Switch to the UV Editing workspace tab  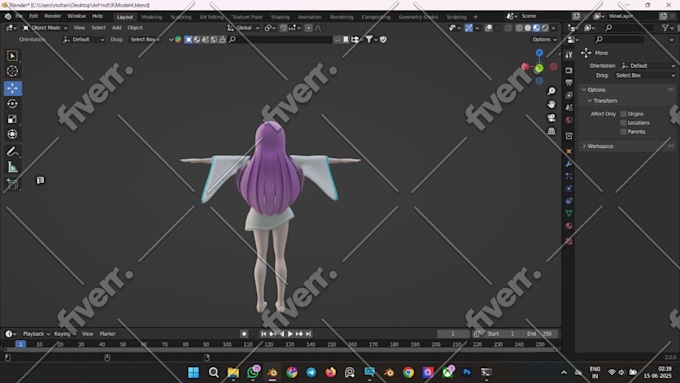coord(212,17)
